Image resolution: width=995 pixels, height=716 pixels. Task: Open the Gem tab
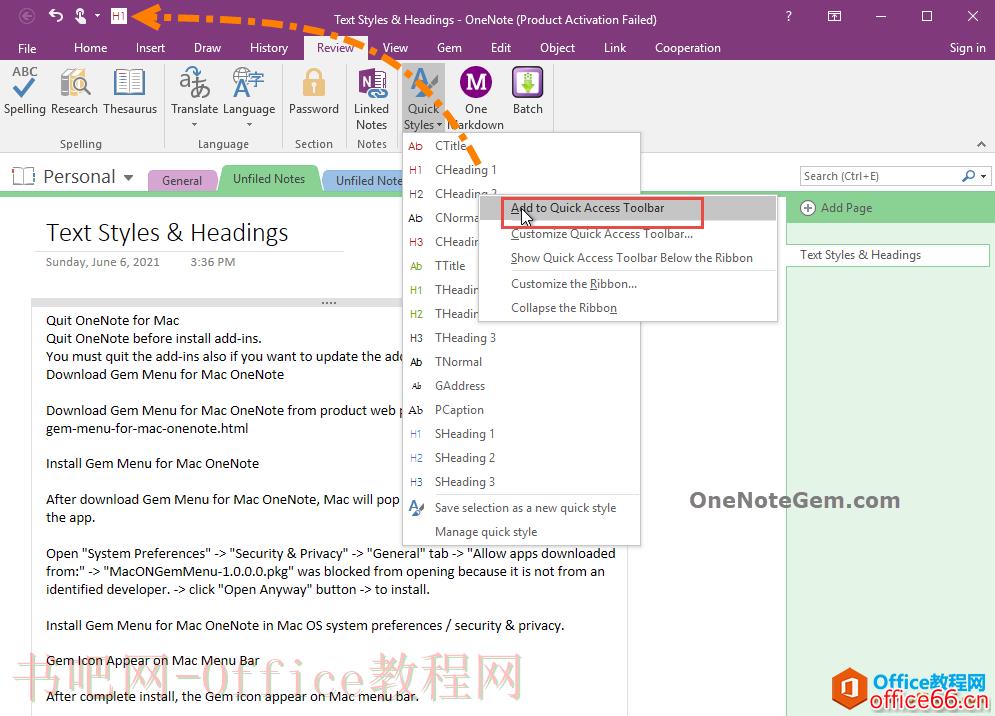coord(449,48)
